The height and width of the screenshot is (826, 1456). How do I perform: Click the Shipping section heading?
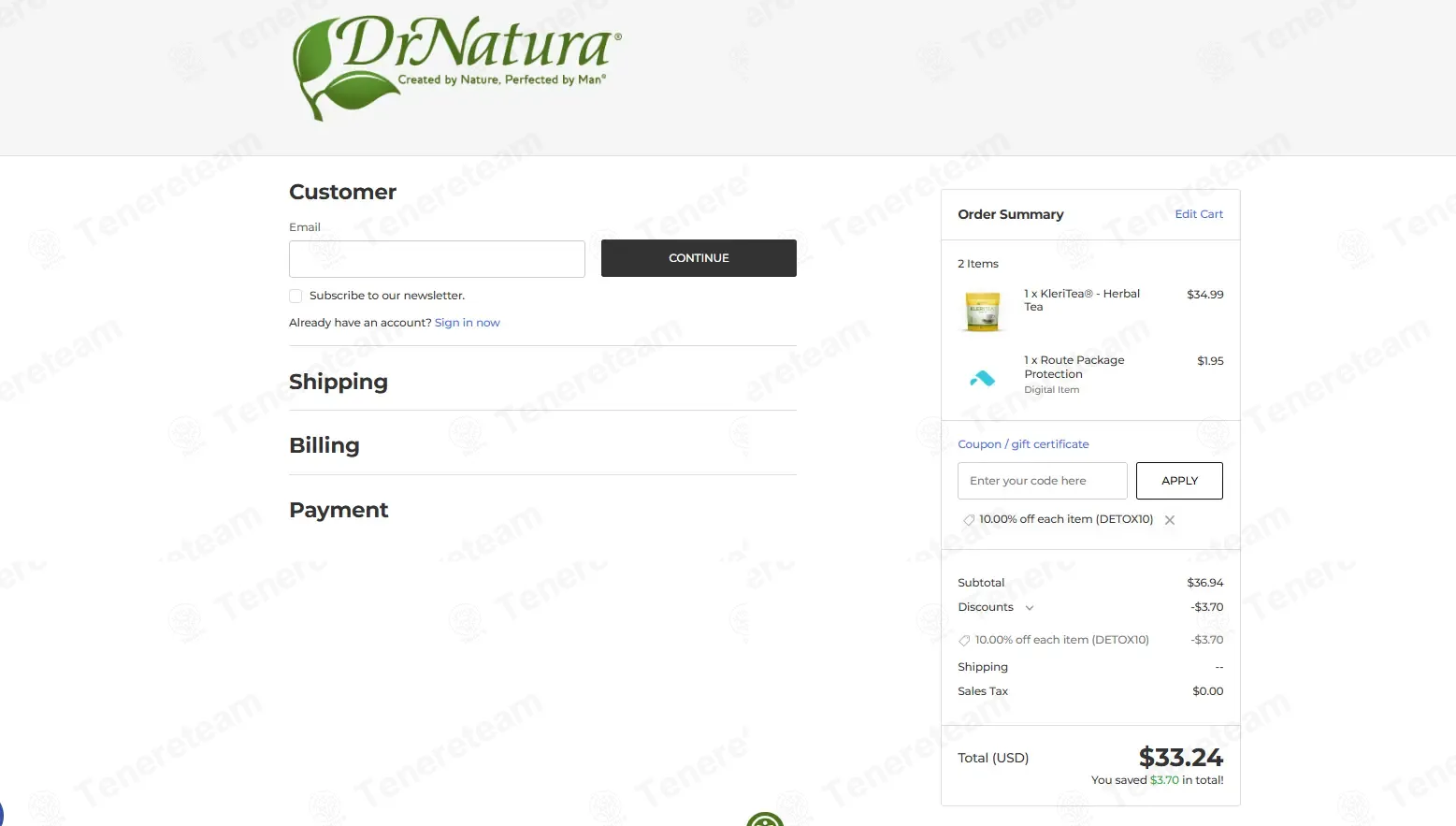[x=339, y=382]
